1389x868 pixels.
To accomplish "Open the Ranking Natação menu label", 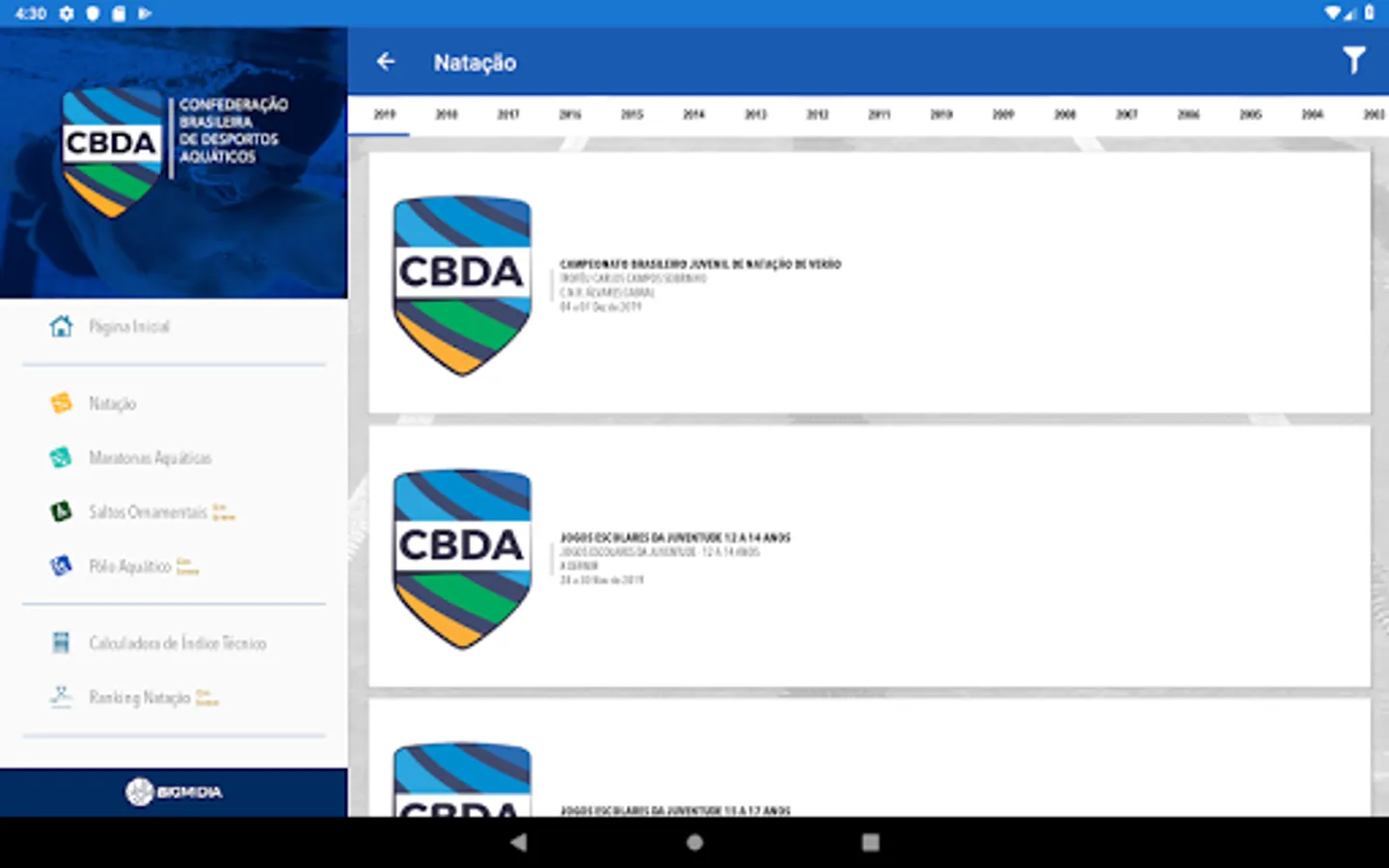I will (x=139, y=697).
